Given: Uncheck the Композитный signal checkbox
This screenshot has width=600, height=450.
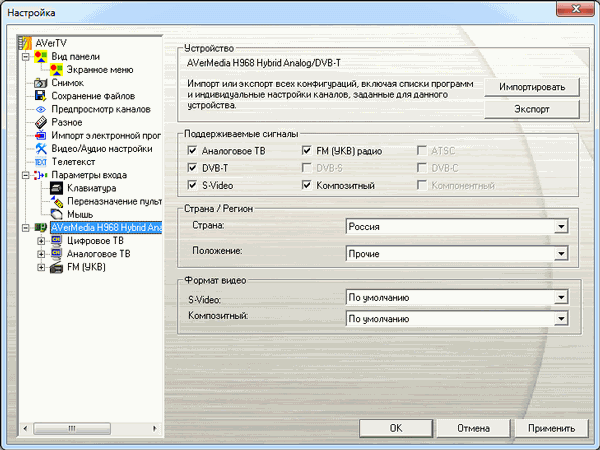Looking at the screenshot, I should 307,185.
